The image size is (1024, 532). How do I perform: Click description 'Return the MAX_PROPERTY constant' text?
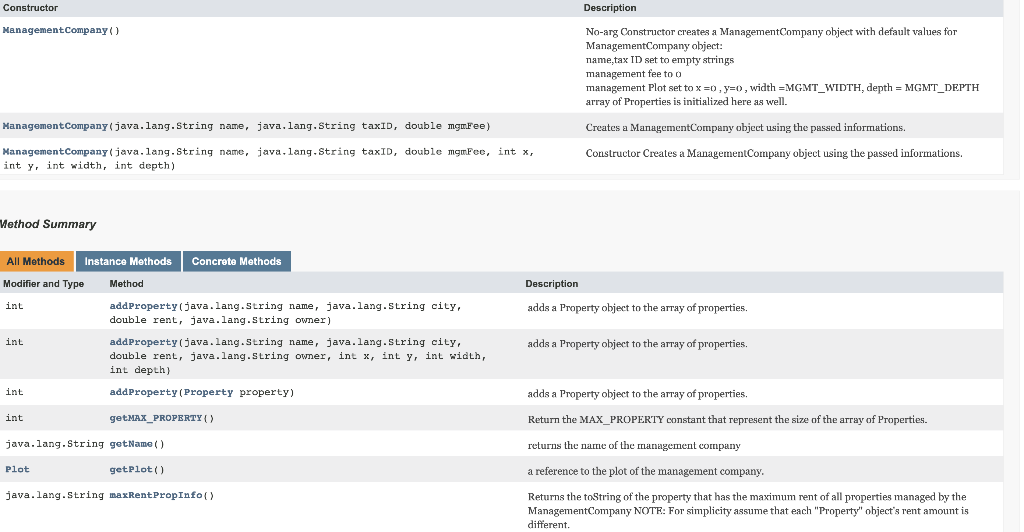point(728,419)
